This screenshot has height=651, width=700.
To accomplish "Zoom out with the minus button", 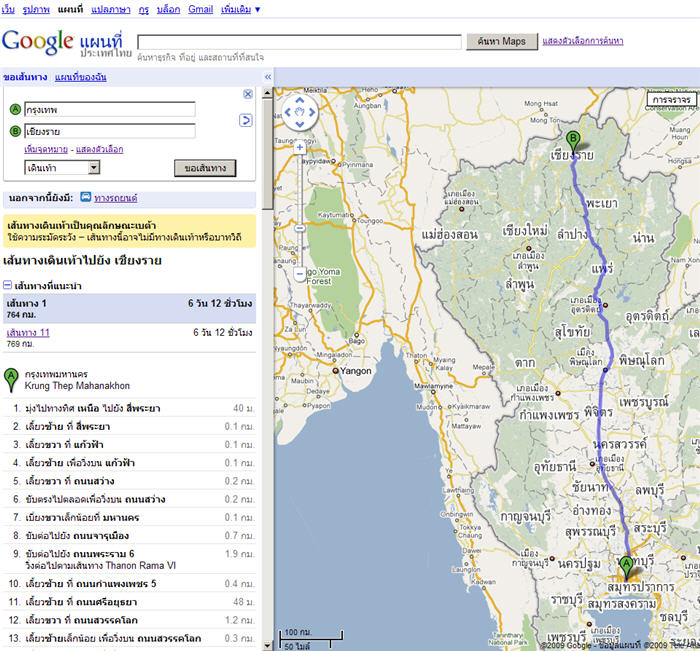I will pyautogui.click(x=300, y=273).
